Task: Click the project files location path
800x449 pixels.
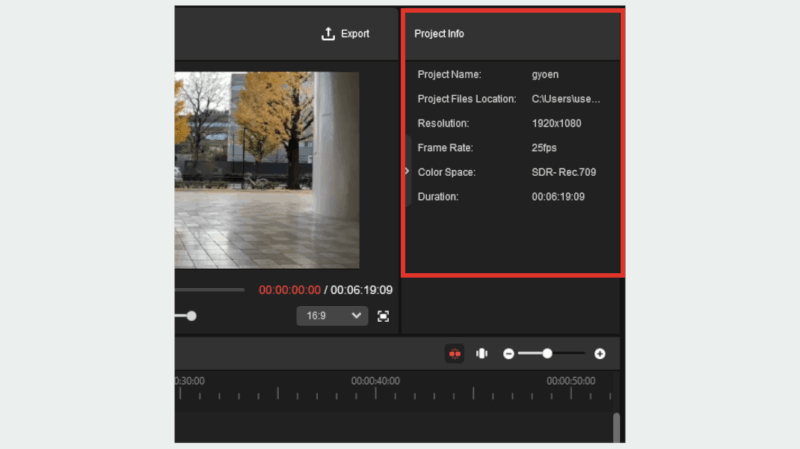Action: 566,99
